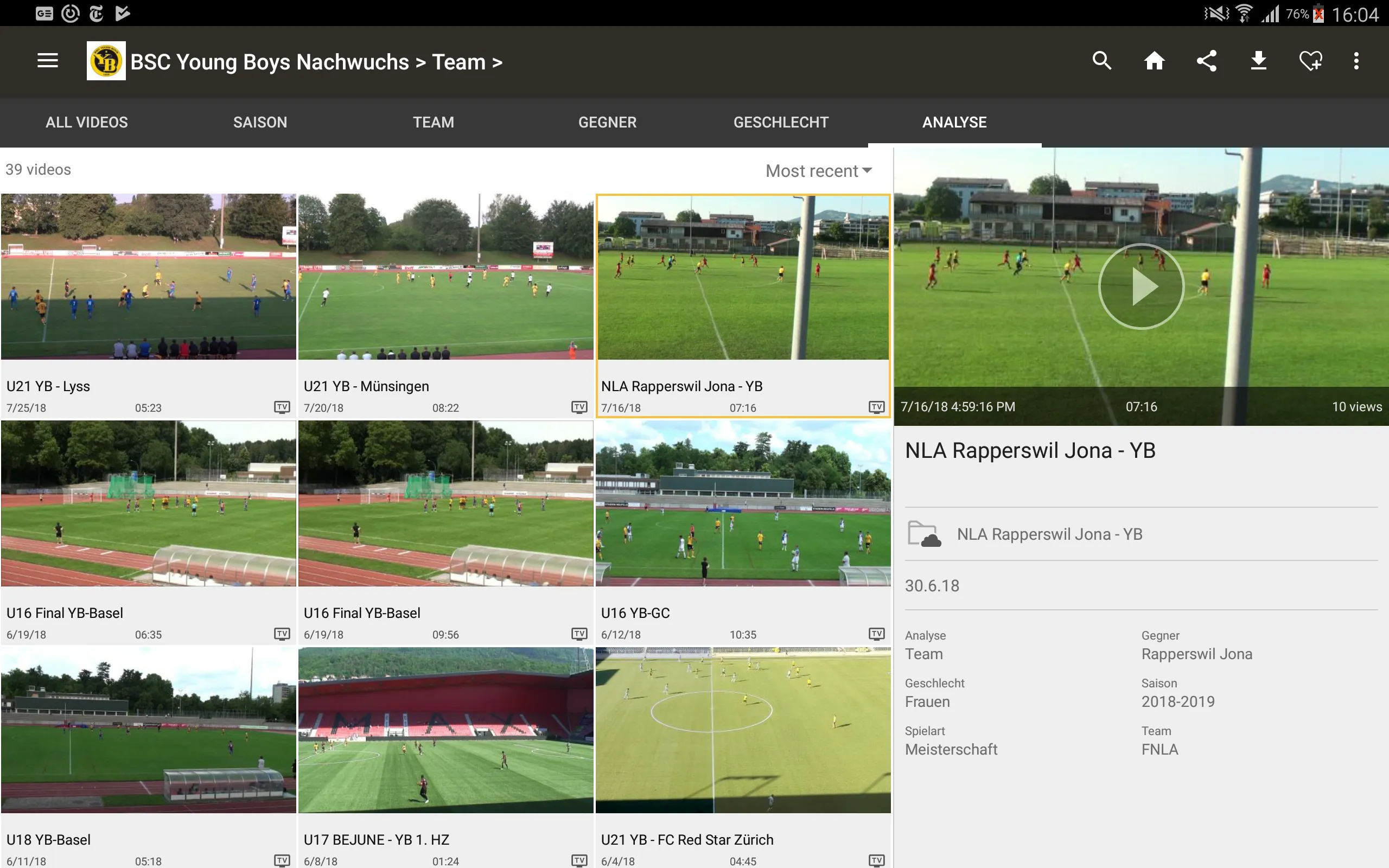Image resolution: width=1389 pixels, height=868 pixels.
Task: Cast icon on U21 YB - Lyss card
Action: click(x=282, y=407)
